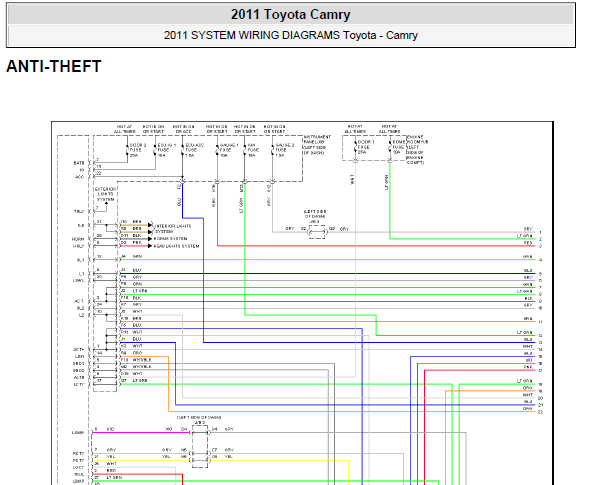Select the "GAUGE 1 FUSE" label
The image size is (608, 485).
pyautogui.click(x=229, y=148)
